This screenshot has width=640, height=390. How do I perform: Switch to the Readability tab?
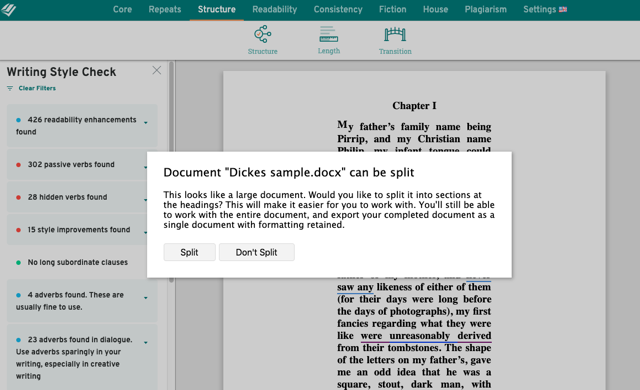(275, 9)
